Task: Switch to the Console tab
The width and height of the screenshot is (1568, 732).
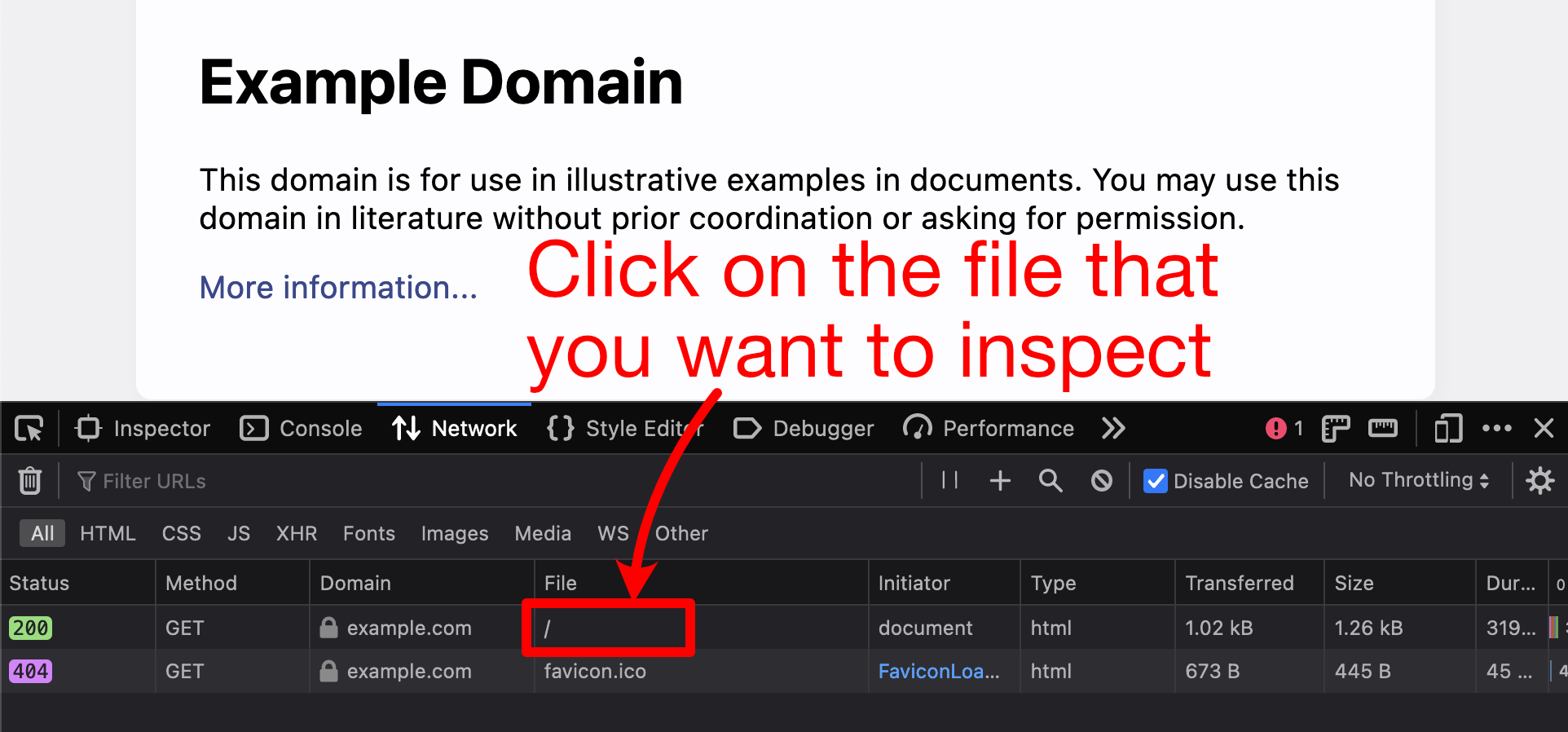Action: coord(302,428)
